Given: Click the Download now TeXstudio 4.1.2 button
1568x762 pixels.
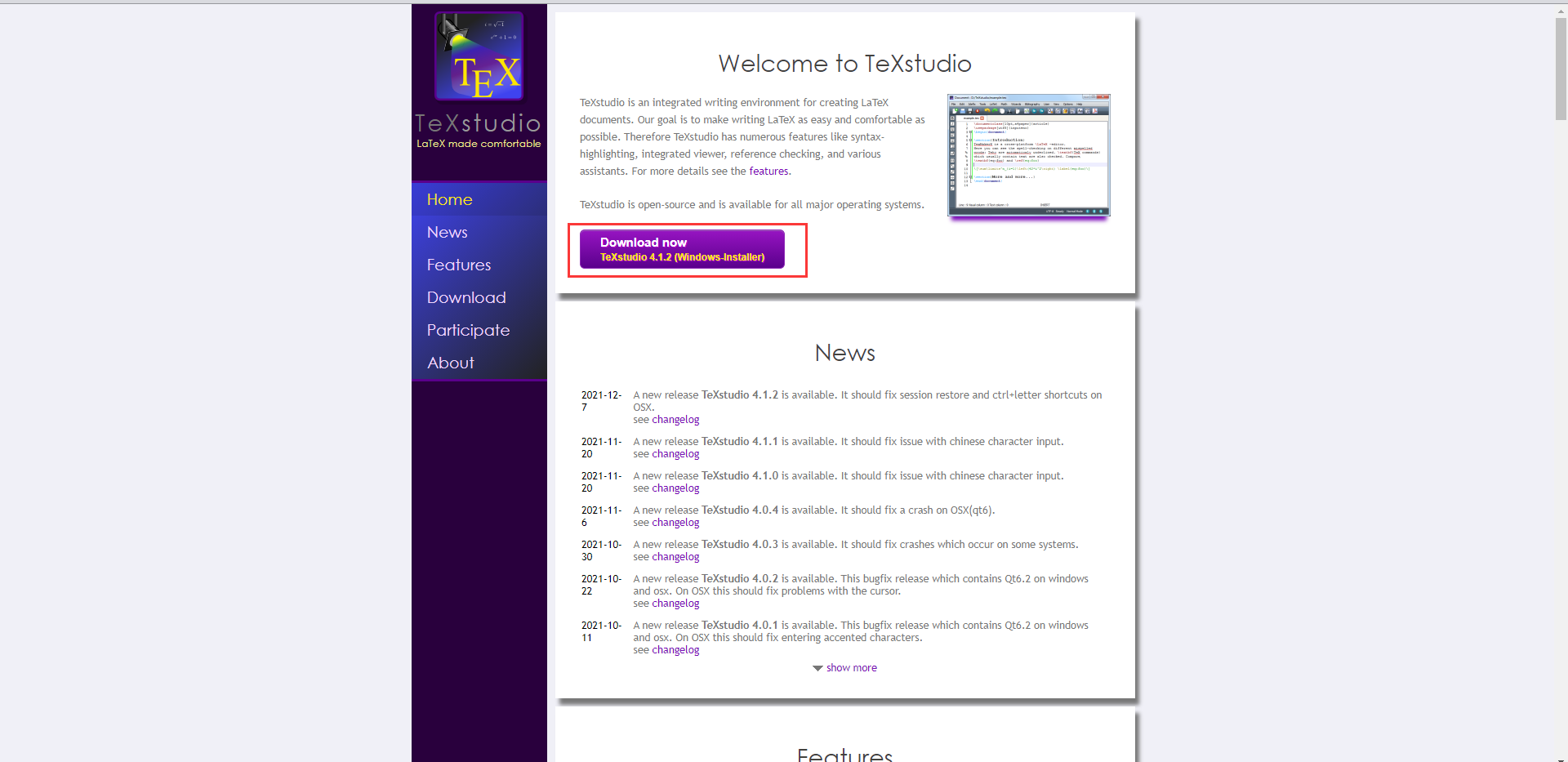Looking at the screenshot, I should (x=682, y=249).
